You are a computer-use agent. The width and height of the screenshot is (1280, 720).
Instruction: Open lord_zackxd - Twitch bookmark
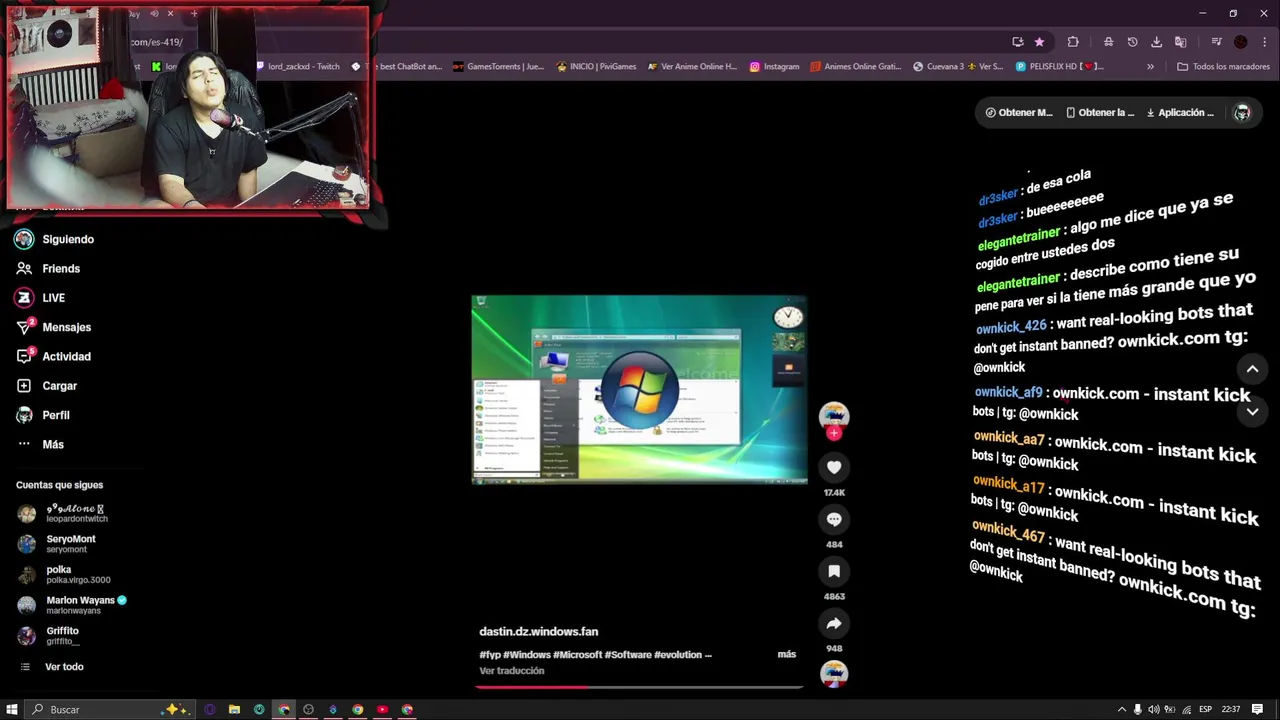(298, 67)
